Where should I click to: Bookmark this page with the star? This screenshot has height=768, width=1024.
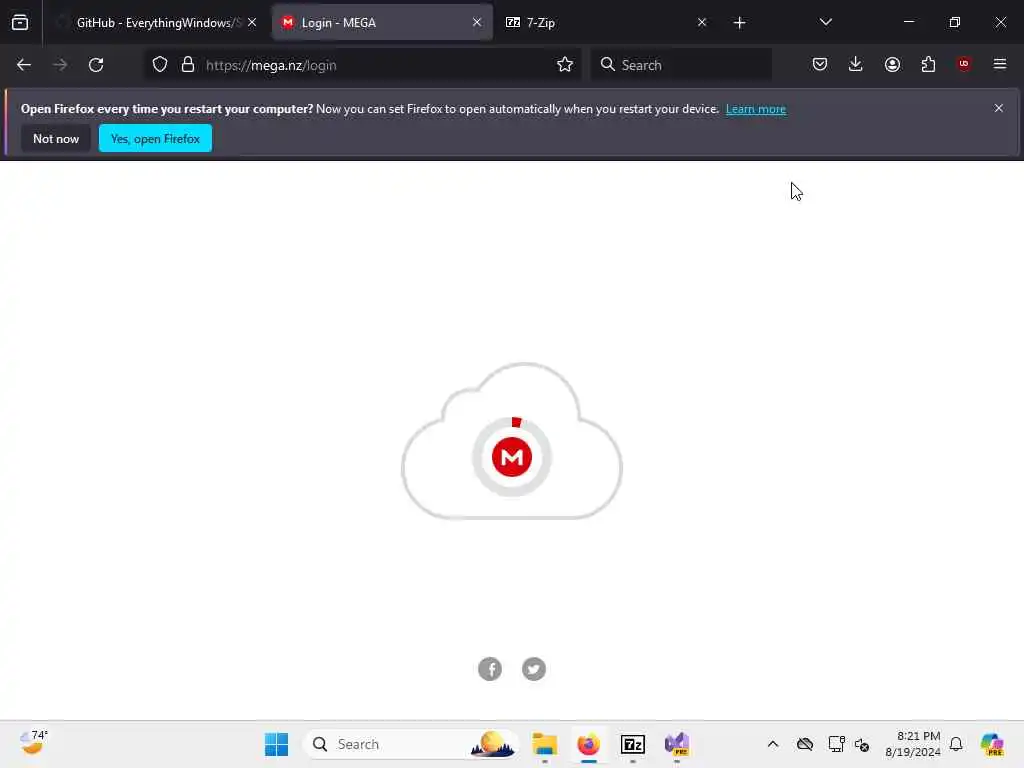(565, 65)
